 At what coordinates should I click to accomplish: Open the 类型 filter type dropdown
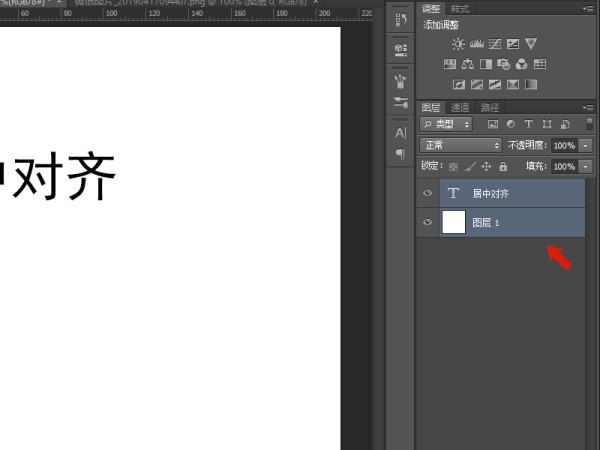click(446, 124)
